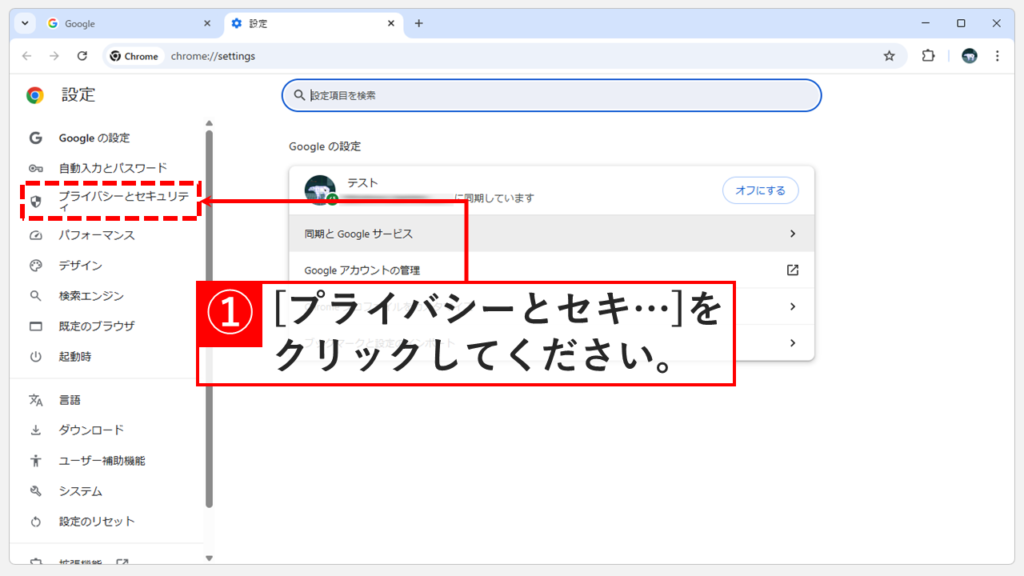Click the profile avatar in the toolbar
The image size is (1024, 576).
[x=969, y=56]
